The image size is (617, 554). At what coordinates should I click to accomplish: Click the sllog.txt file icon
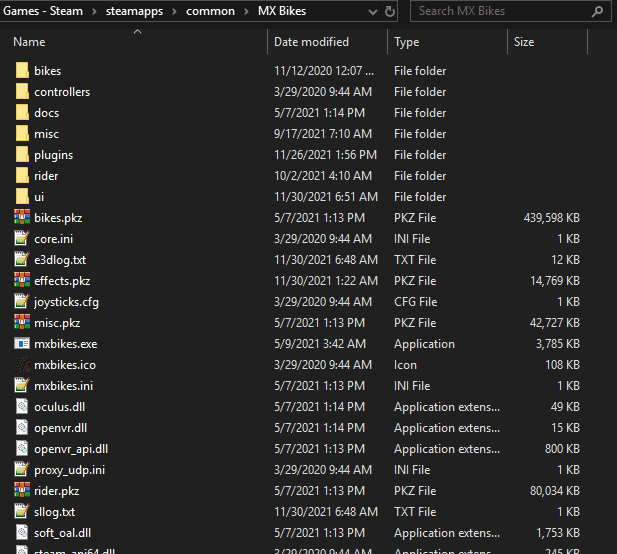pos(22,512)
